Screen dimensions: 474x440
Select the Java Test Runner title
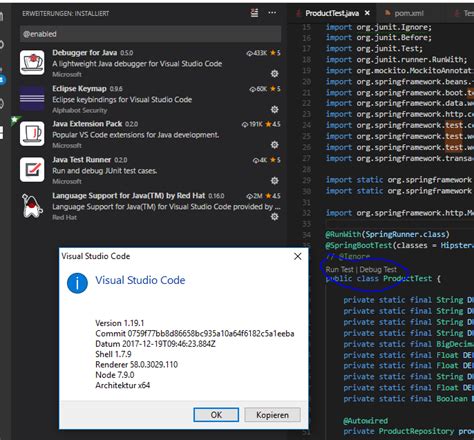[82, 160]
